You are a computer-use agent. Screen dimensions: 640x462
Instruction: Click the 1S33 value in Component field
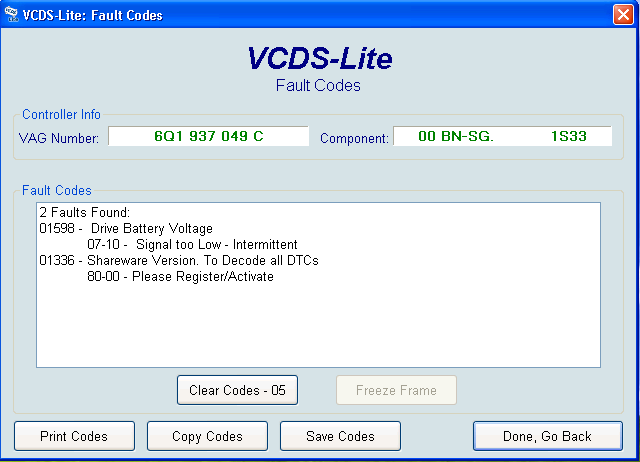pos(569,136)
